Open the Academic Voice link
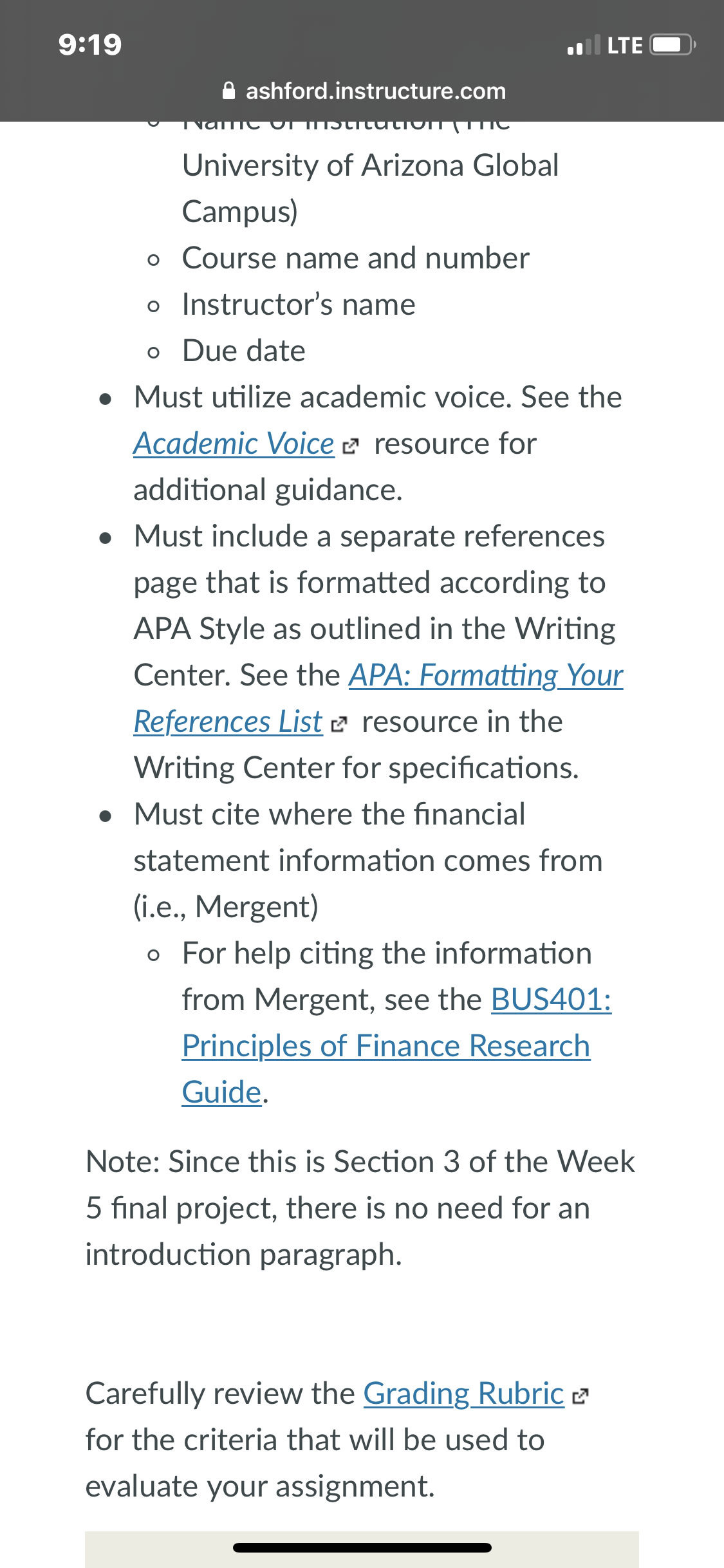724x1568 pixels. [x=234, y=443]
